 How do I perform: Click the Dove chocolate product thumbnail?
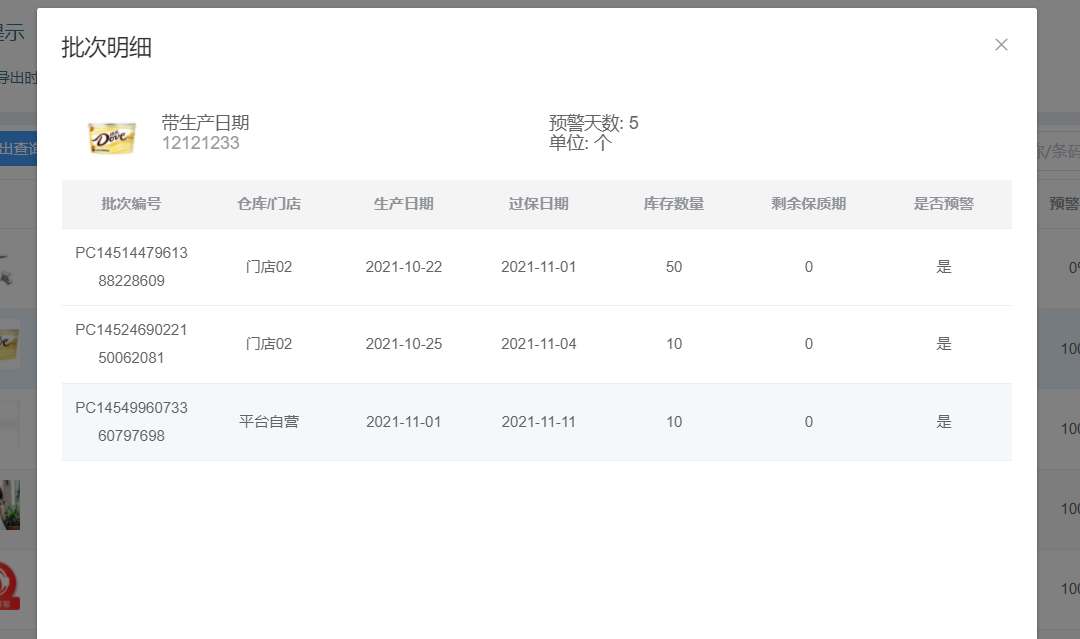point(111,137)
